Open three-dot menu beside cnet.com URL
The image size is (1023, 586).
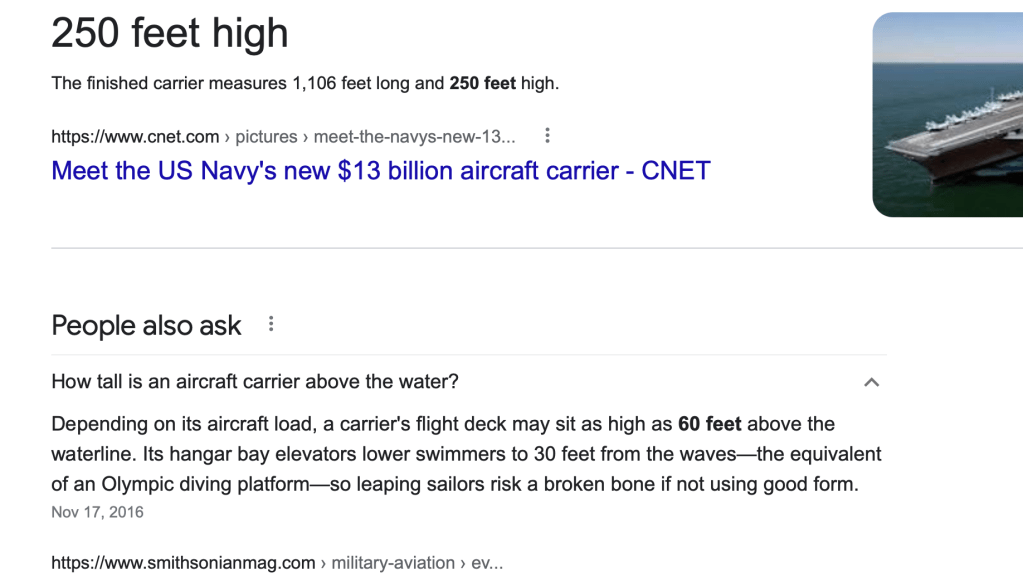[x=547, y=136]
